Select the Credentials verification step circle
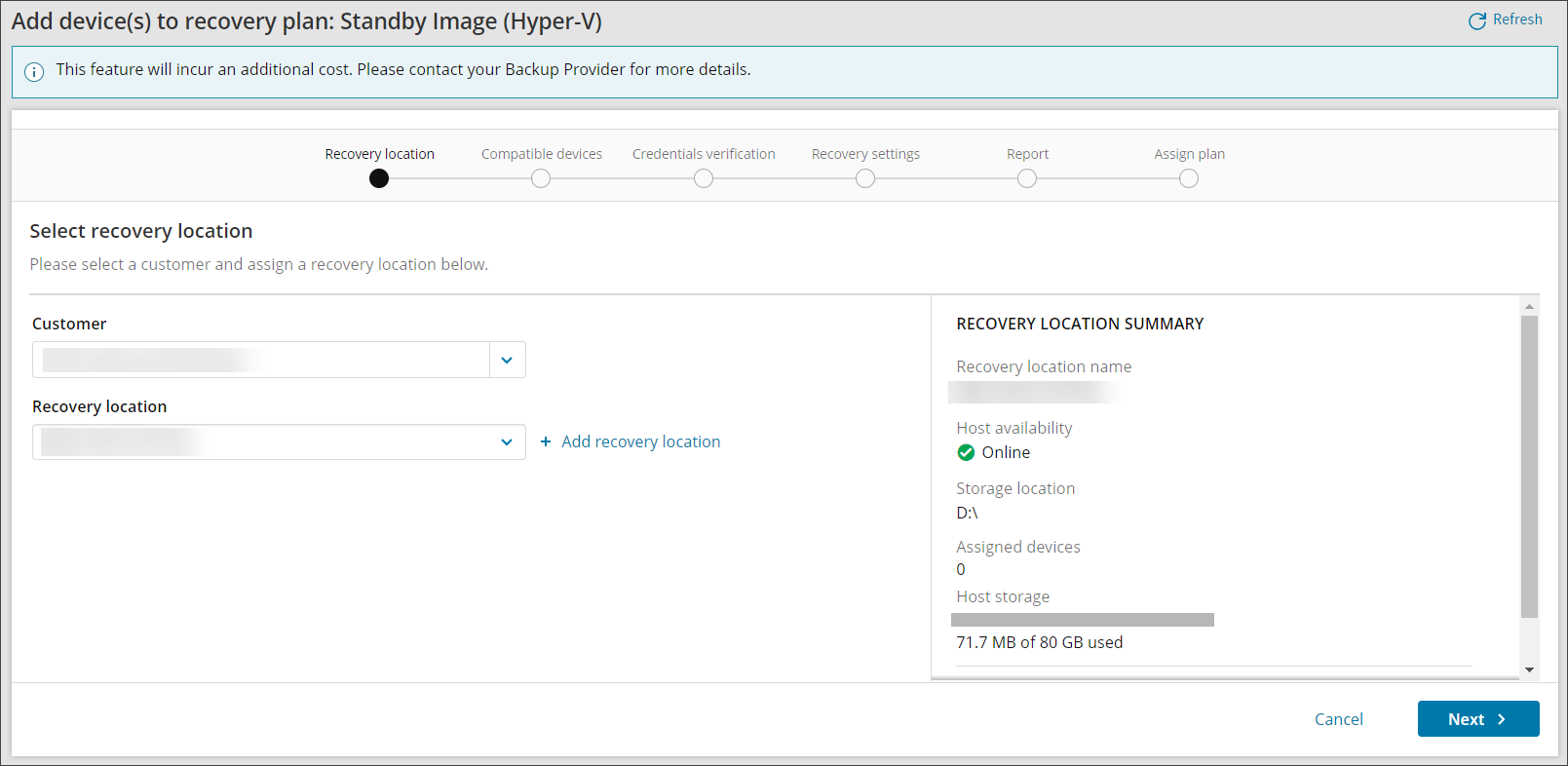Viewport: 1568px width, 766px height. 704,178
